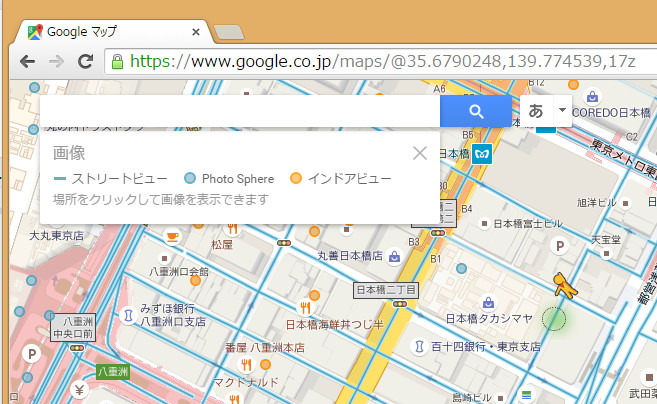Click the green padlock security icon
657x404 pixels.
[x=117, y=62]
